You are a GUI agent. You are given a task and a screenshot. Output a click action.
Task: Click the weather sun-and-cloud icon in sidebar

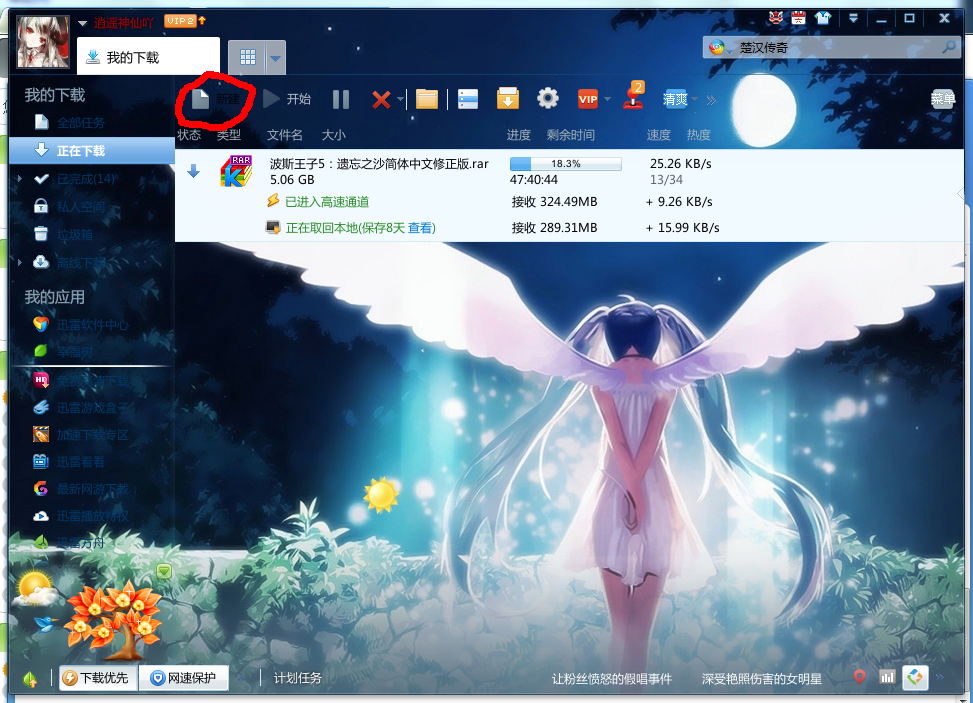35,588
